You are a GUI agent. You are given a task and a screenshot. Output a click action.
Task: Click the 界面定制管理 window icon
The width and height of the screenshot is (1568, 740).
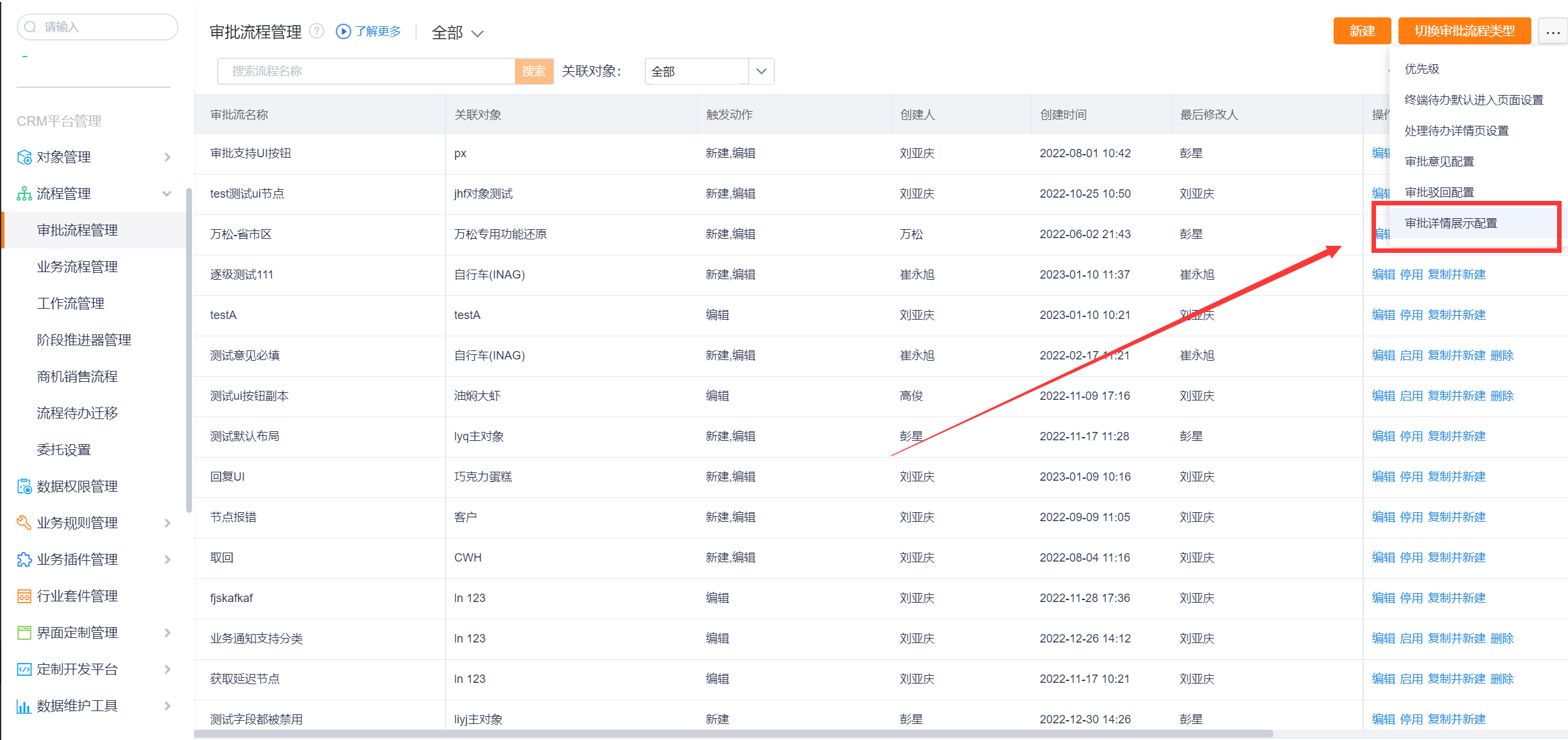[x=24, y=633]
